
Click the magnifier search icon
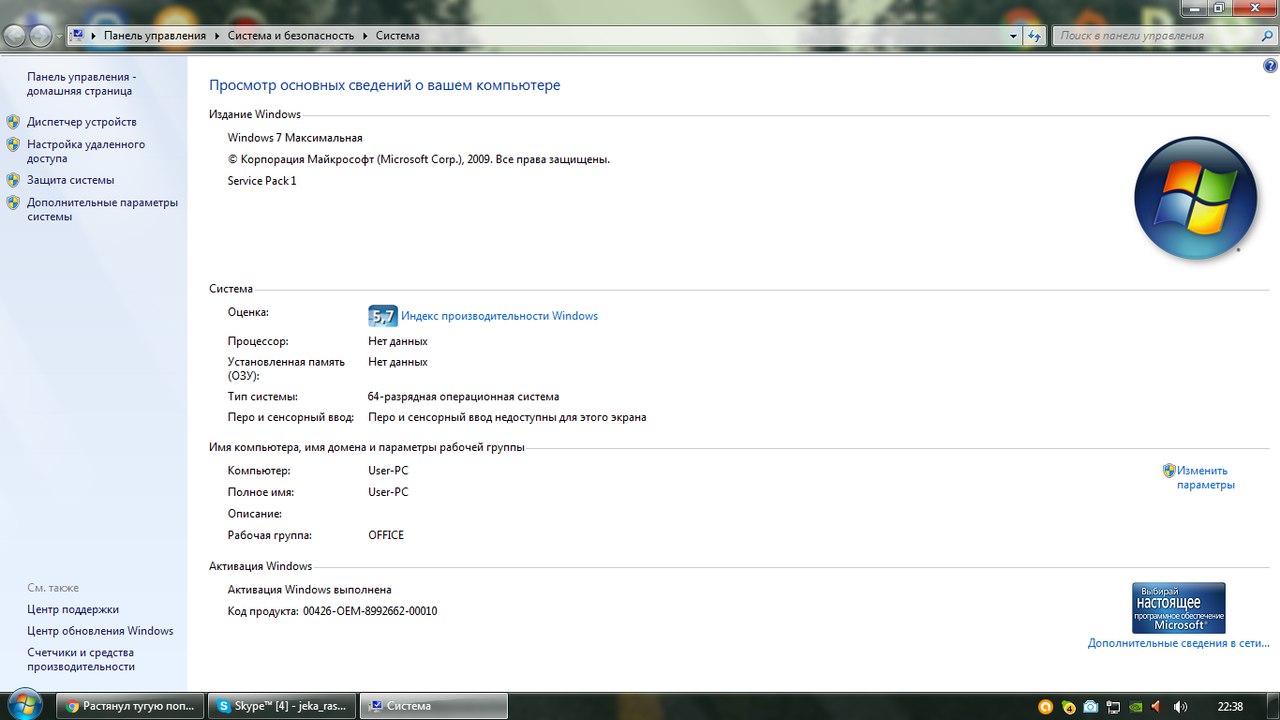[1265, 36]
